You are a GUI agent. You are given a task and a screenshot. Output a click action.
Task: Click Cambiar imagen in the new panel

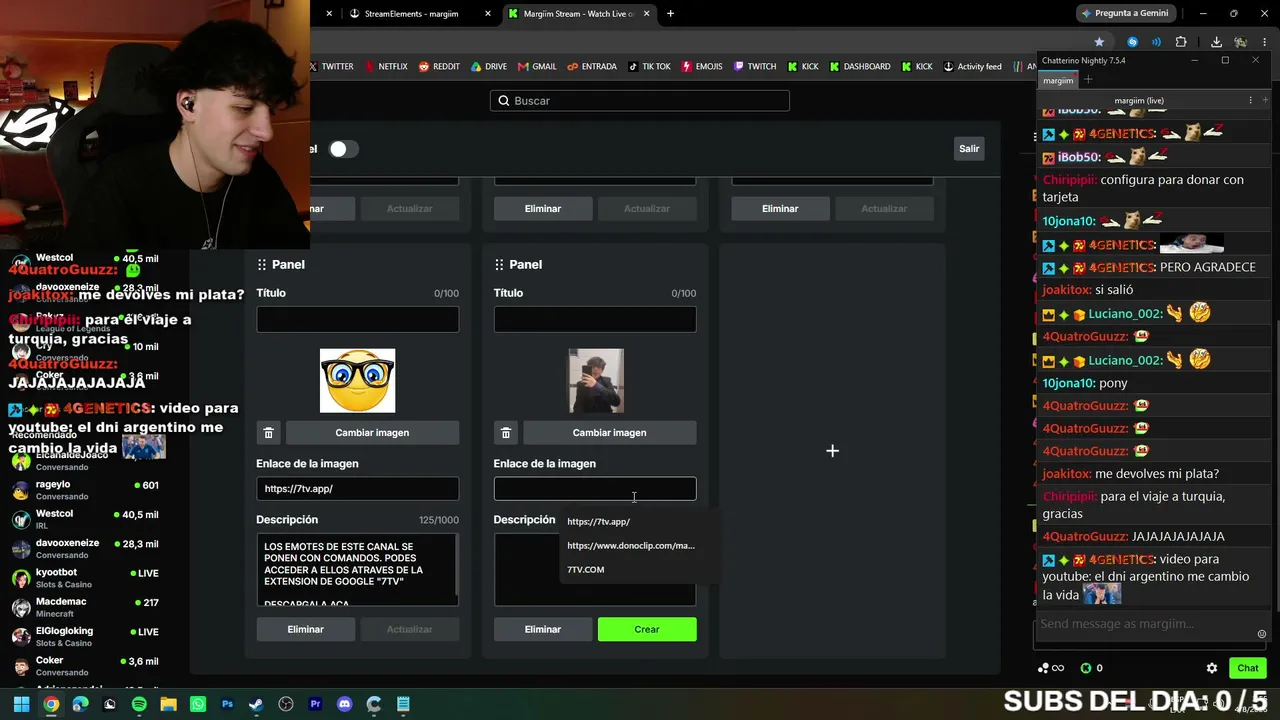click(x=609, y=433)
